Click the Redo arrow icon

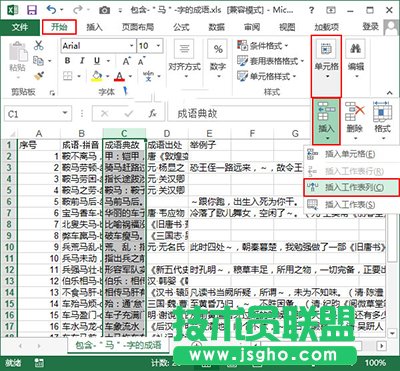[78, 10]
